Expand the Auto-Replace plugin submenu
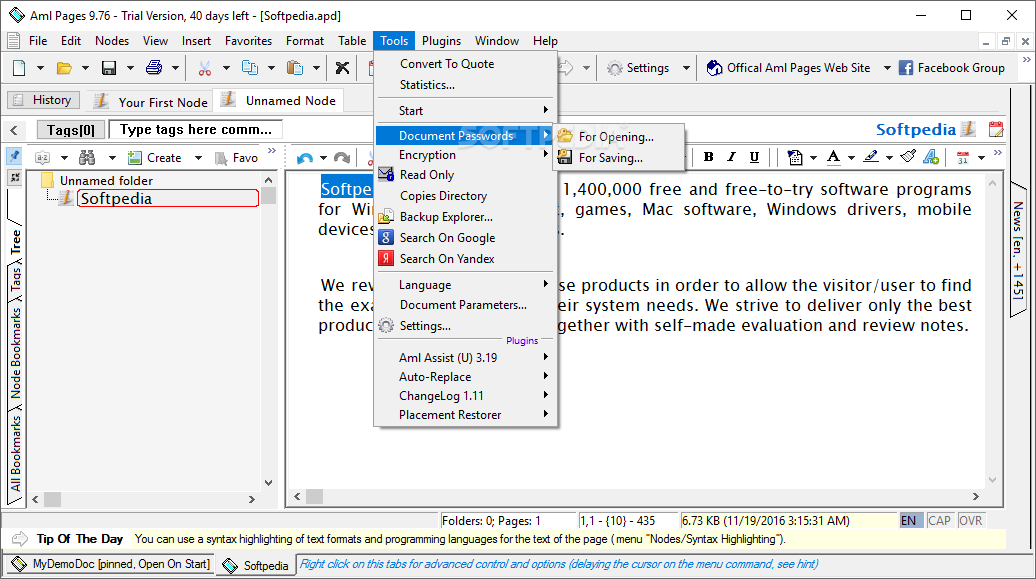1036x579 pixels. [466, 377]
